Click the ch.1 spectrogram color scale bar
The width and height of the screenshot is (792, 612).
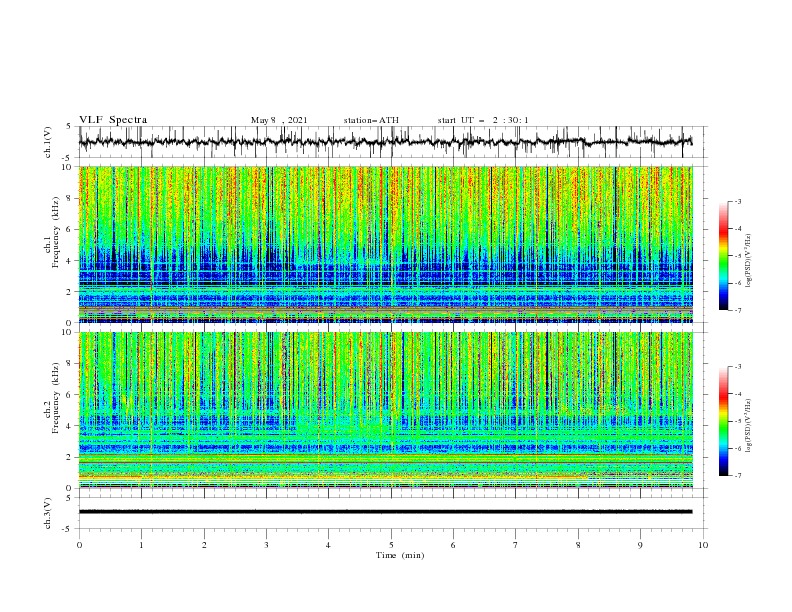coord(724,256)
